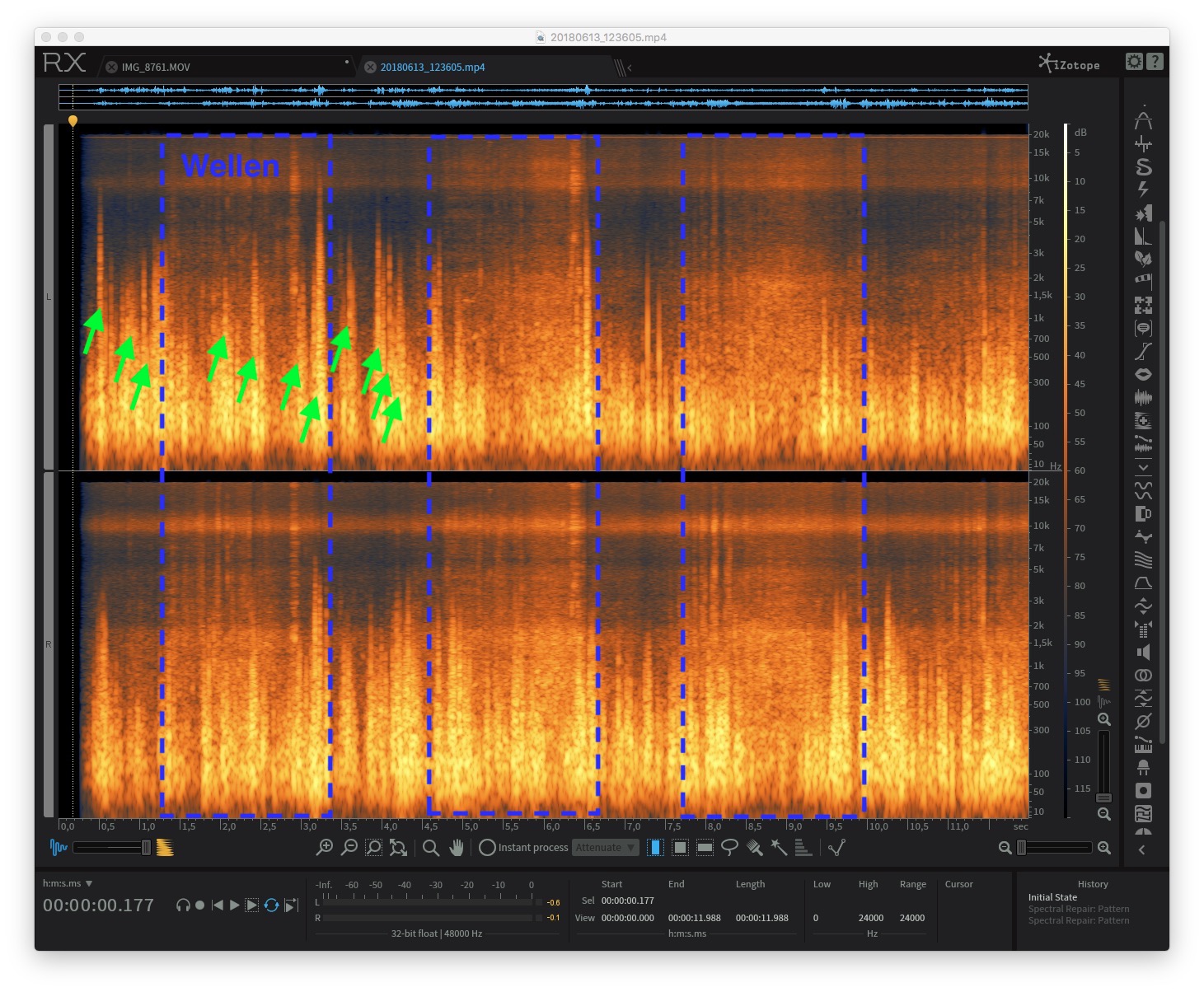Screen dimensions: 1204x992
Task: Toggle the L channel selector
Action: 49,297
